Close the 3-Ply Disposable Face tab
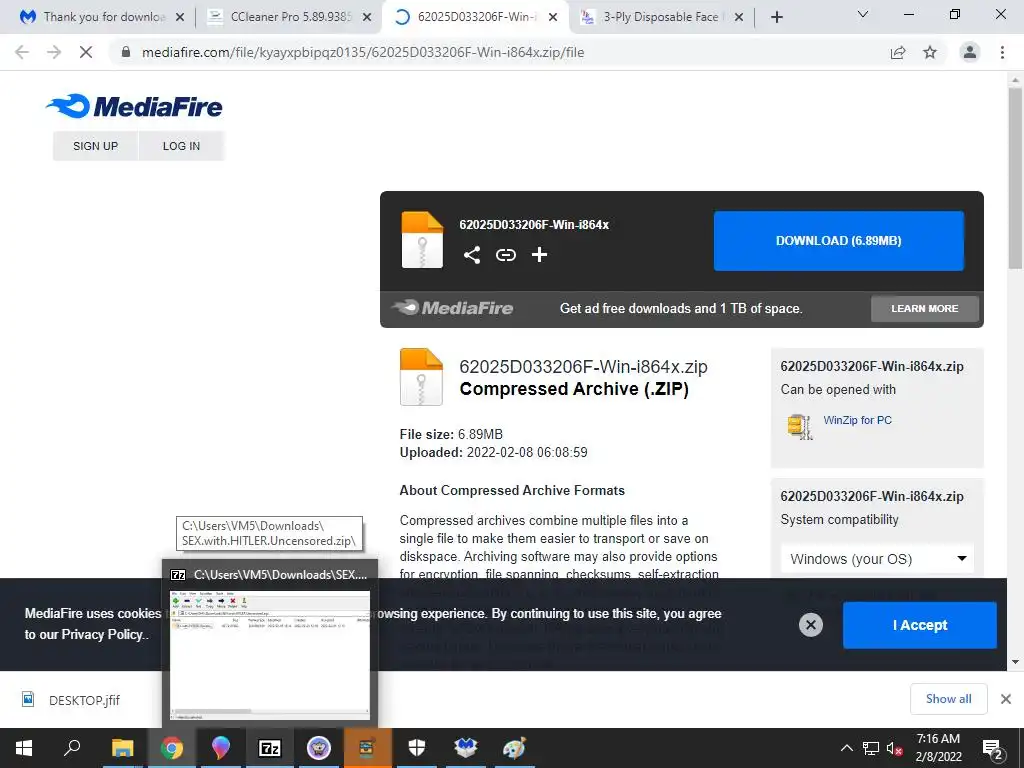The width and height of the screenshot is (1024, 768). 739,17
